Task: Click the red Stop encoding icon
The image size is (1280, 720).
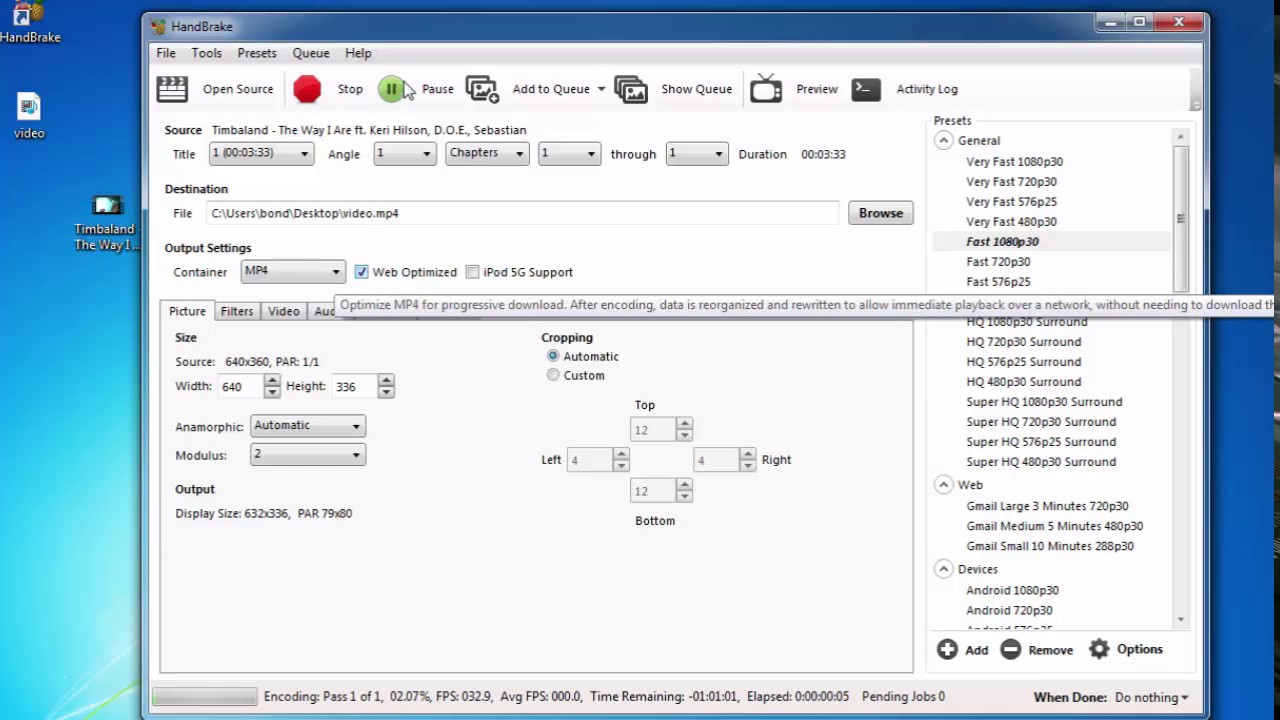Action: 307,89
